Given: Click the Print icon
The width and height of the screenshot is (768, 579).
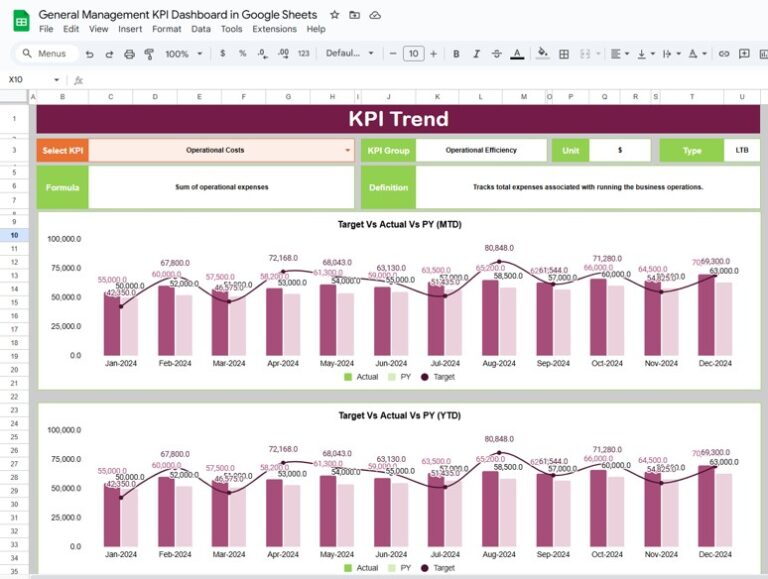Looking at the screenshot, I should (x=129, y=54).
